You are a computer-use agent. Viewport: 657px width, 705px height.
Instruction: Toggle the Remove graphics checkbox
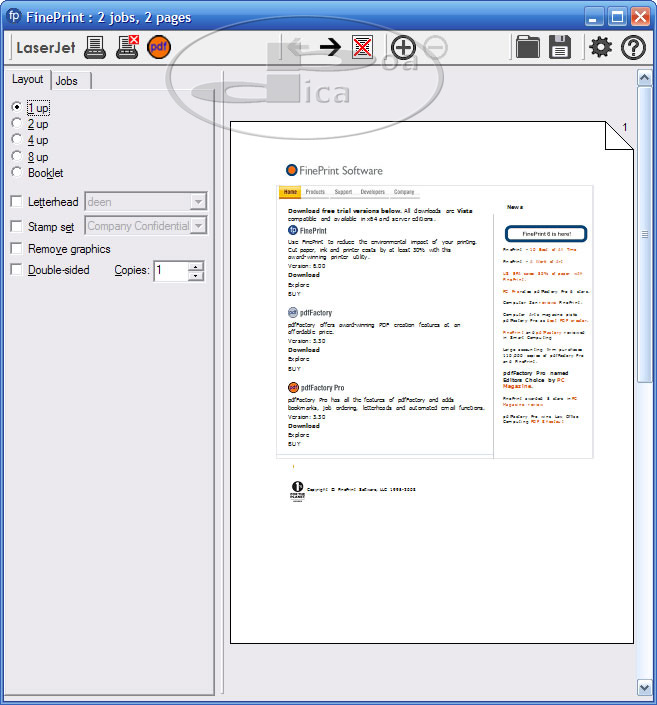[16, 248]
